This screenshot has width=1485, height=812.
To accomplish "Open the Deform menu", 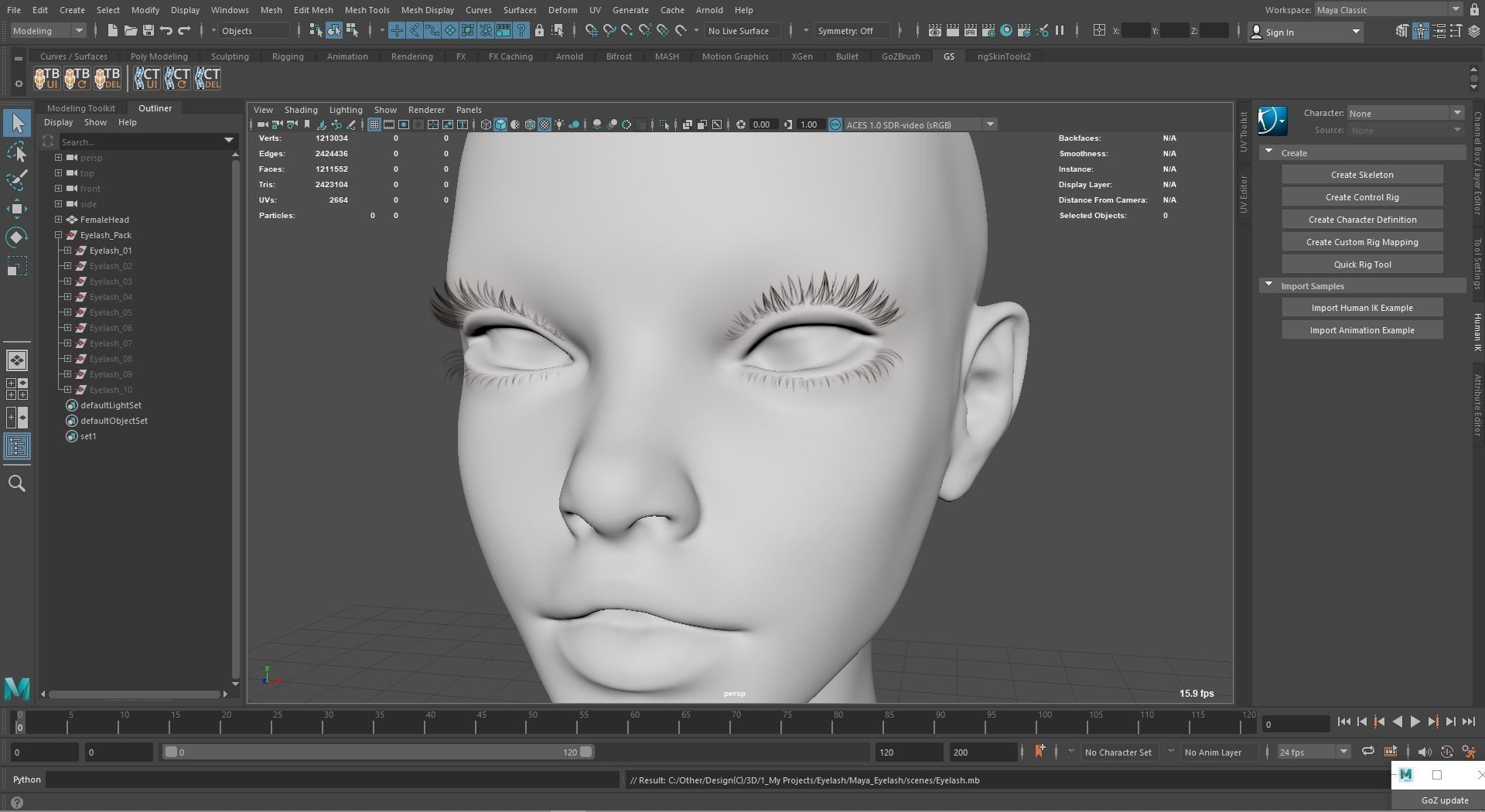I will [x=562, y=10].
